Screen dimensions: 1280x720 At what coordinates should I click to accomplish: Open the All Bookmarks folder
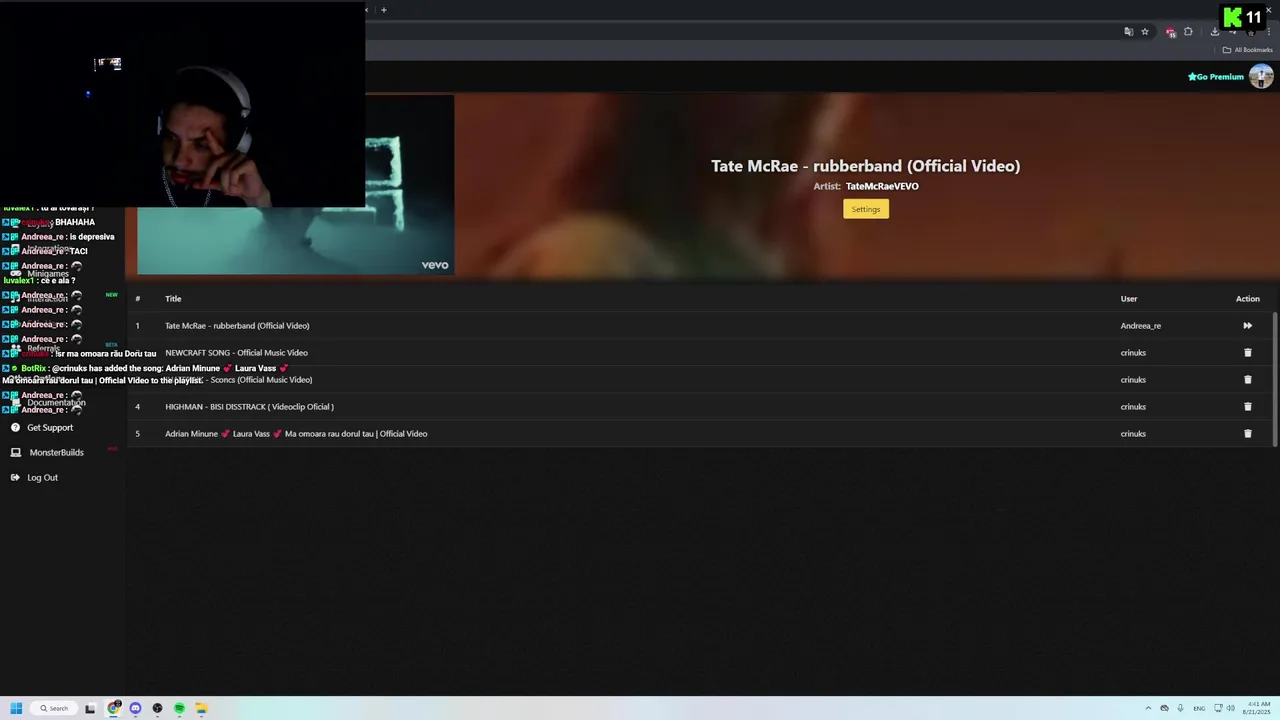point(1248,50)
